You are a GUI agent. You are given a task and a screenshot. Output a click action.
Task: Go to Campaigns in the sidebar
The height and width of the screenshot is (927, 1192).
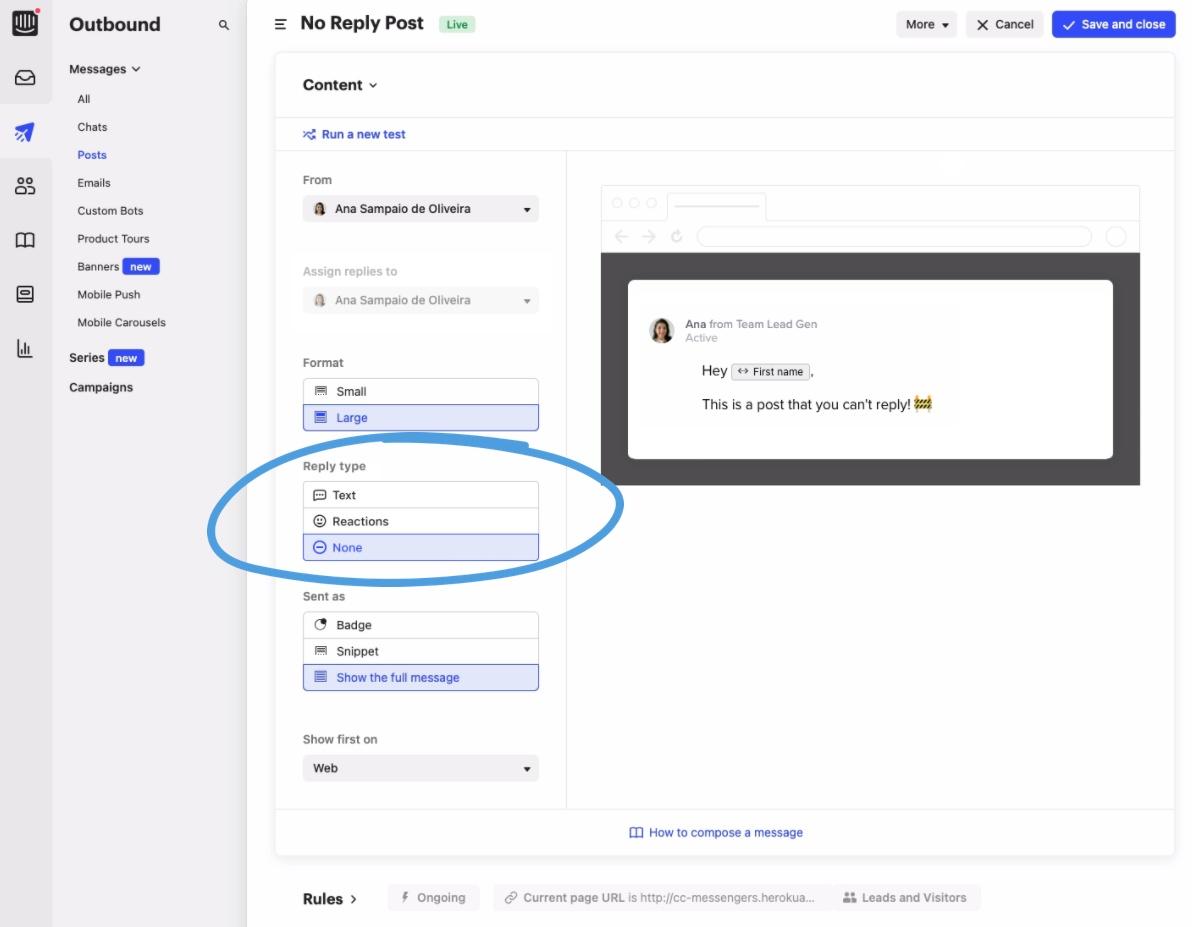click(100, 387)
